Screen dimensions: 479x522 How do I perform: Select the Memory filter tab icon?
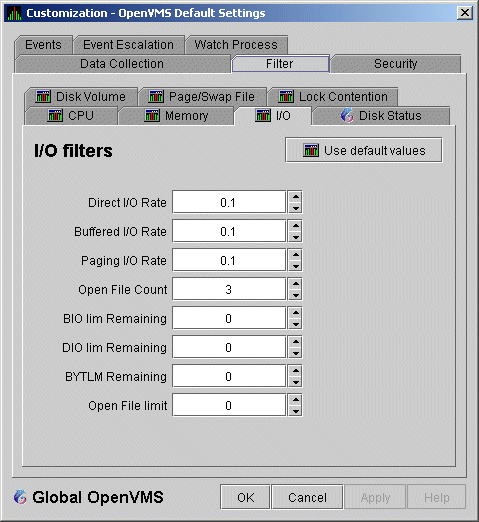click(x=152, y=116)
